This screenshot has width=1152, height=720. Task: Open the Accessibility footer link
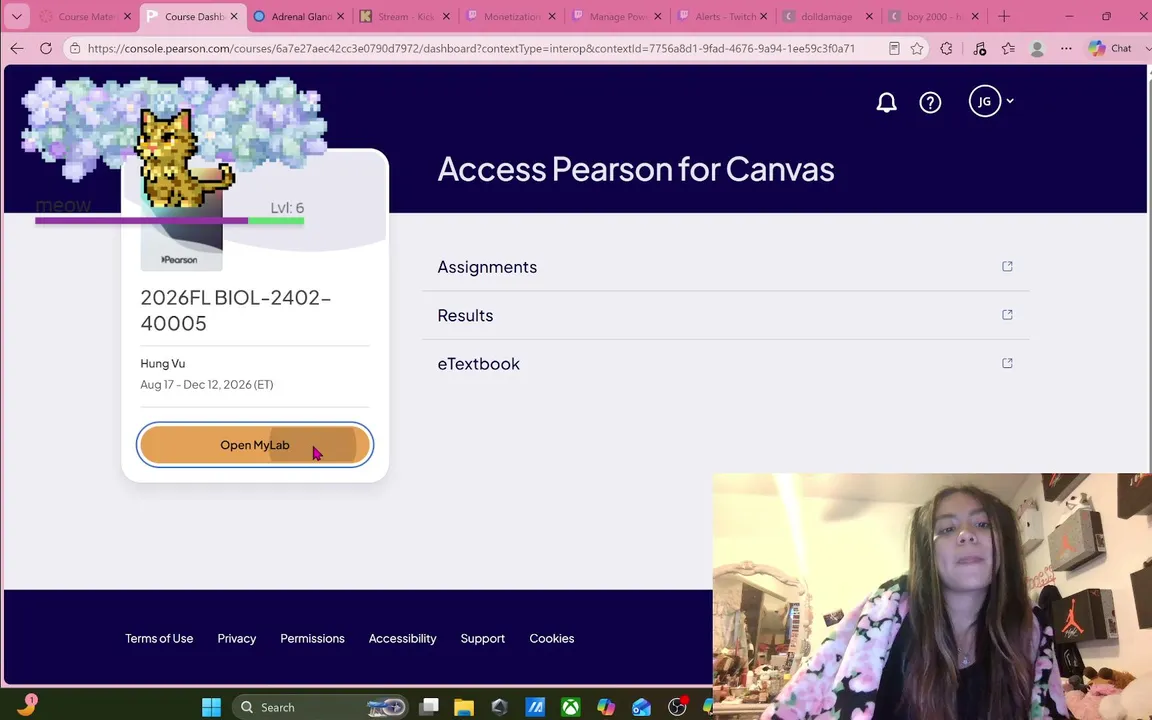click(403, 638)
